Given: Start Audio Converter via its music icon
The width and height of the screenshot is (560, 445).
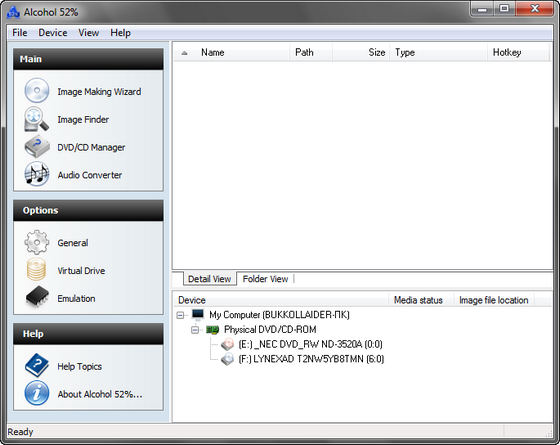Looking at the screenshot, I should click(x=37, y=174).
